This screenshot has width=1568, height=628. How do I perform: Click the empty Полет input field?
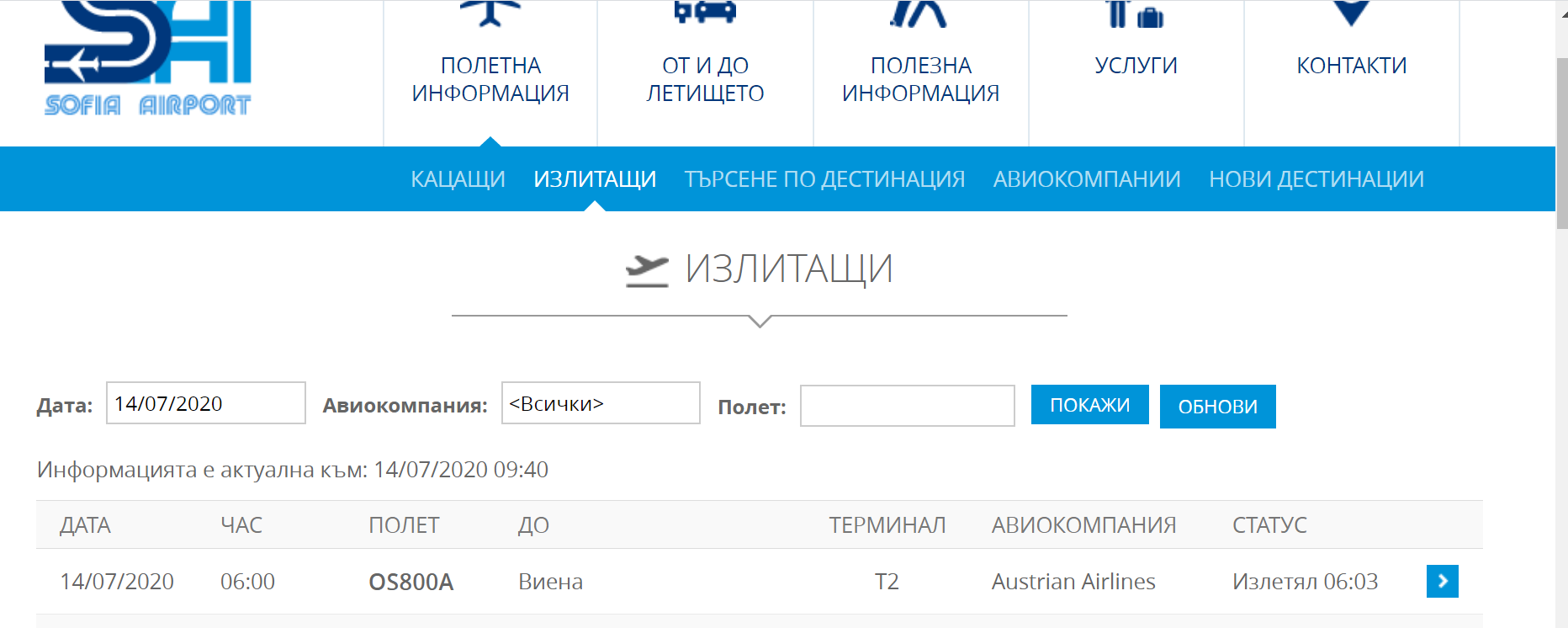[907, 406]
